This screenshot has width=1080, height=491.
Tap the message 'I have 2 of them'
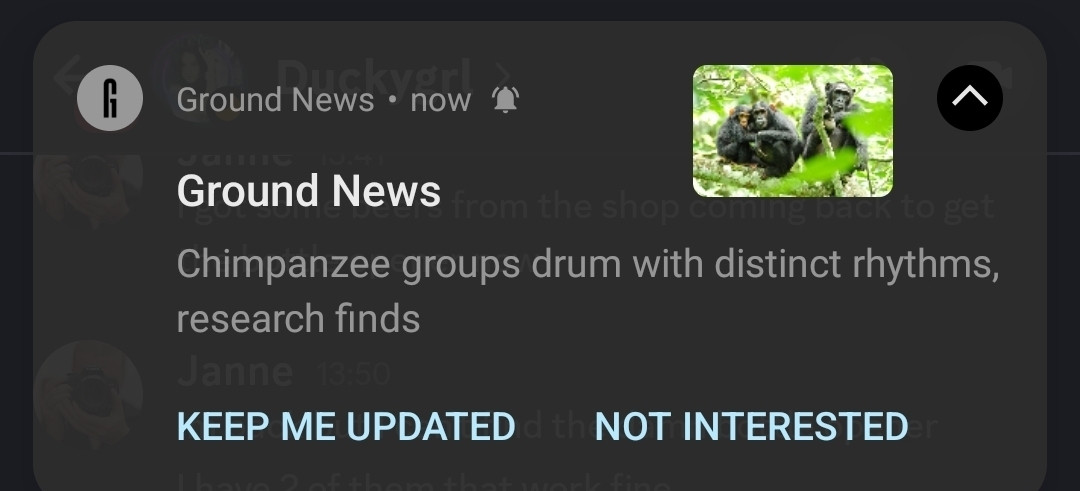[x=424, y=481]
